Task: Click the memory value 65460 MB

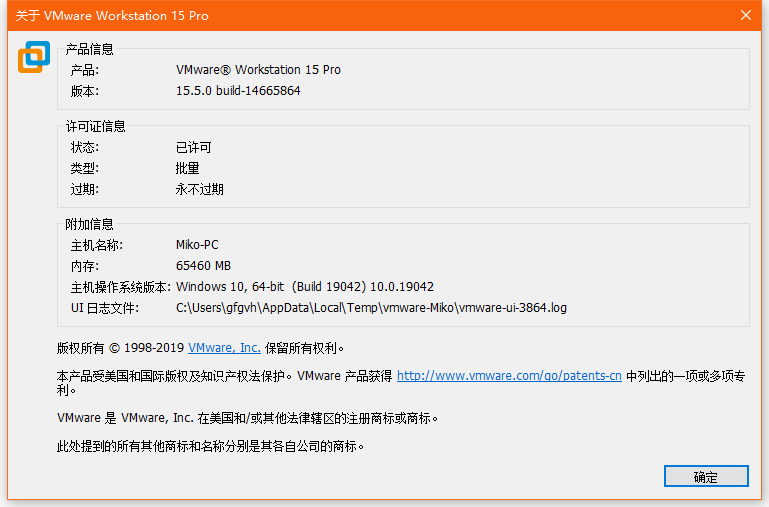Action: [203, 266]
